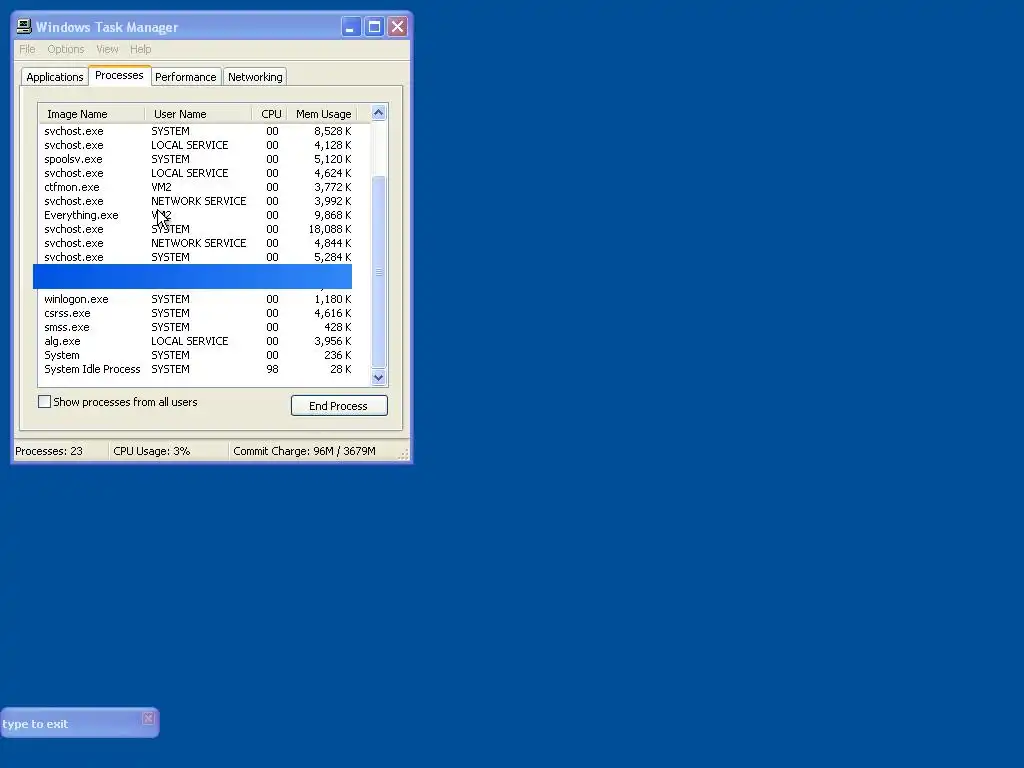Image resolution: width=1024 pixels, height=768 pixels.
Task: Sort by CPU column header
Action: [270, 114]
